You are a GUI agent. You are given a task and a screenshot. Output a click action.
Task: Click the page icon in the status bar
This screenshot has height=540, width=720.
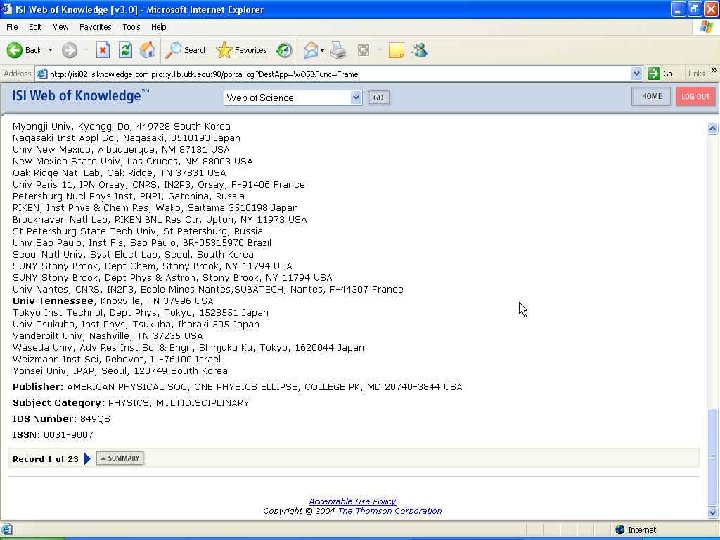[x=6, y=529]
